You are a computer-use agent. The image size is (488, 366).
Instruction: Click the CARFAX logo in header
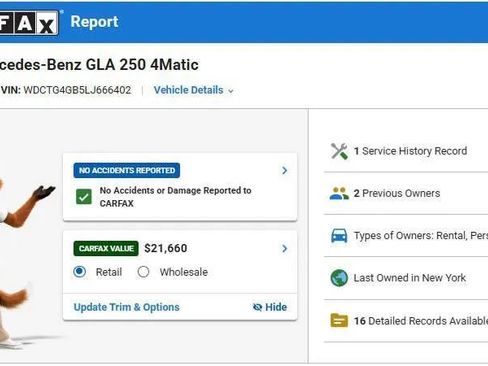29,23
